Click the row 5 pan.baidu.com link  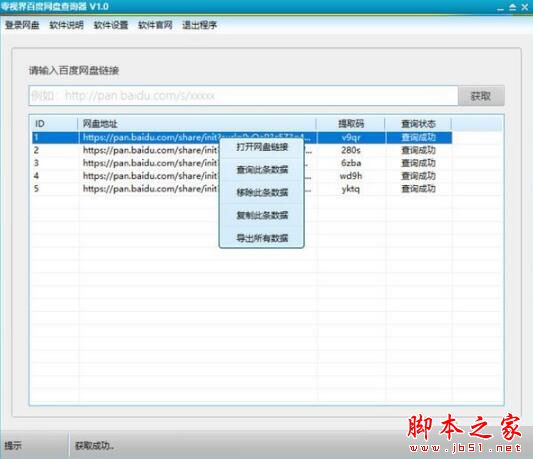[x=150, y=189]
